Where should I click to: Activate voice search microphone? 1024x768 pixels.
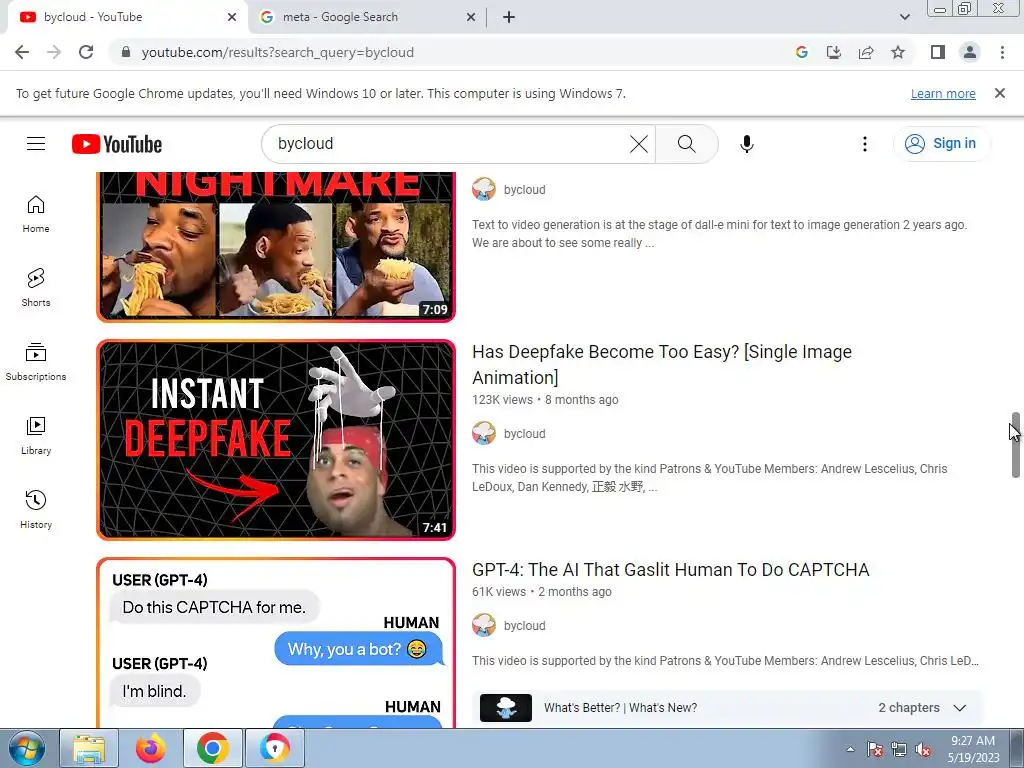[x=746, y=144]
